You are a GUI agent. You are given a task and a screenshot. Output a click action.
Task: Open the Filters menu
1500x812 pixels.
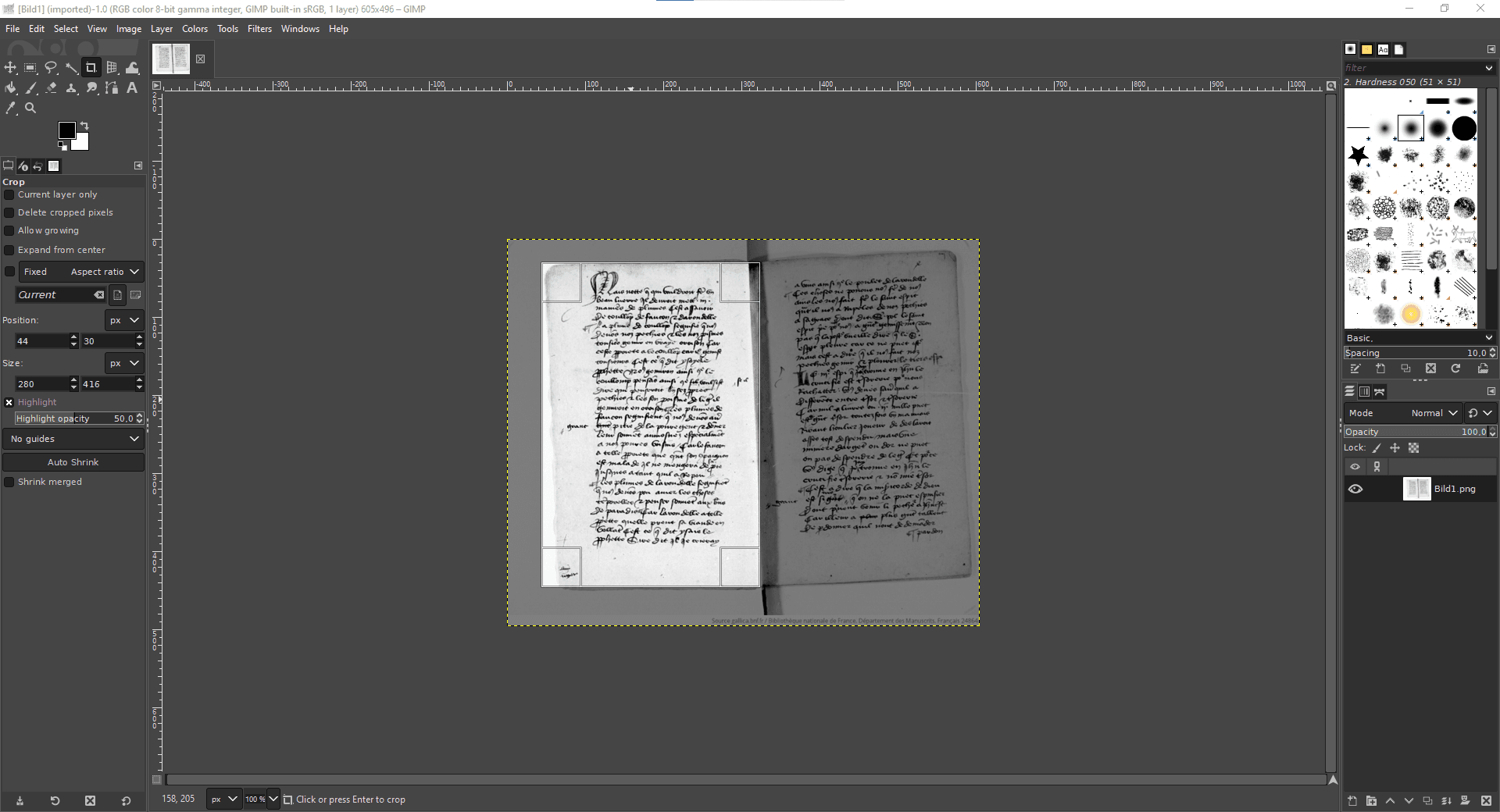coord(259,29)
